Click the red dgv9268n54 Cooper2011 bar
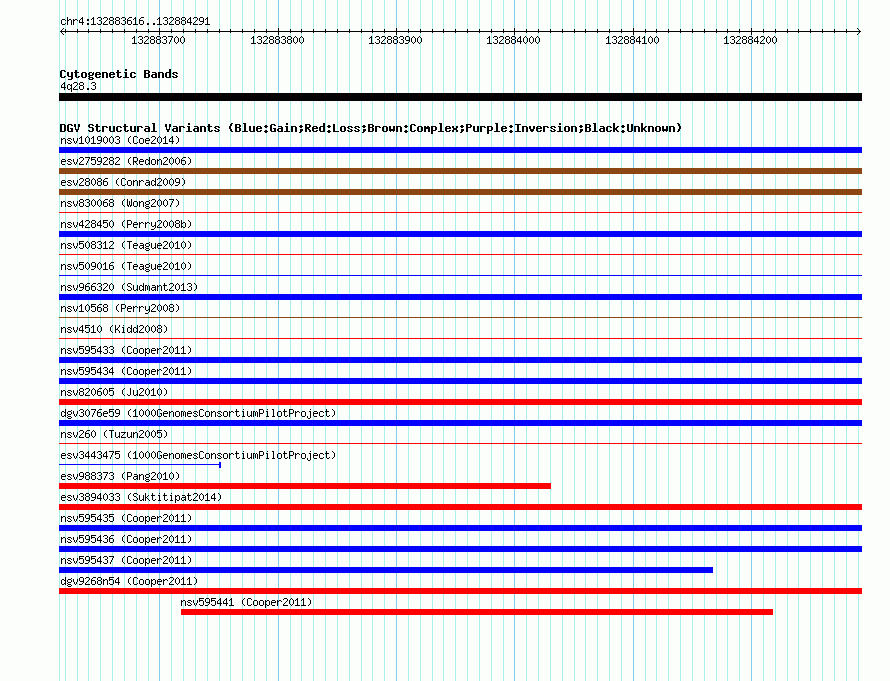This screenshot has height=681, width=890. pos(460,591)
